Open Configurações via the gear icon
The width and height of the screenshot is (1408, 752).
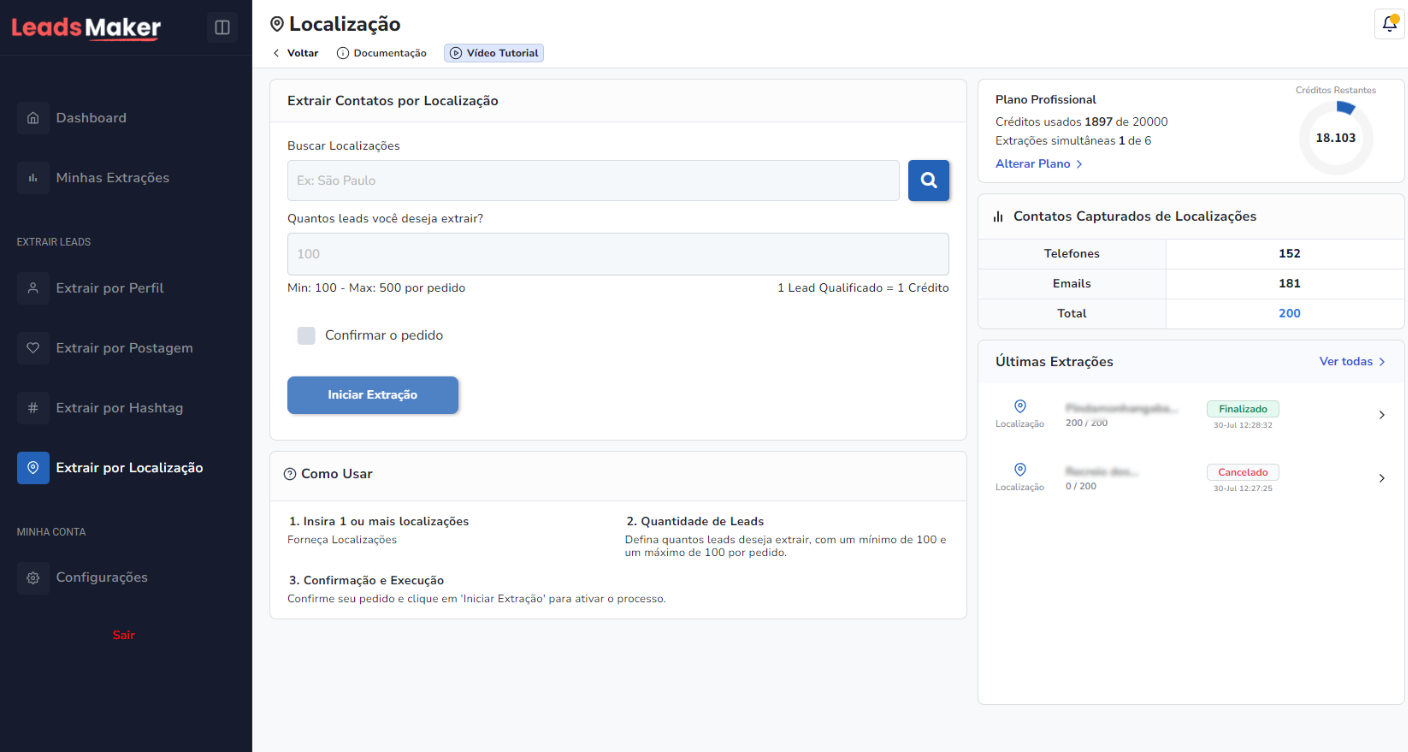[33, 577]
